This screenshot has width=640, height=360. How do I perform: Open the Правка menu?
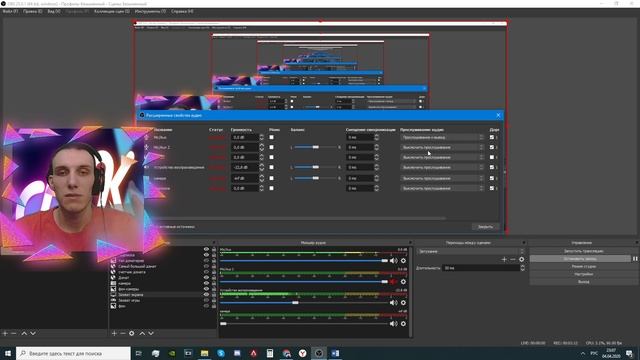[33, 11]
